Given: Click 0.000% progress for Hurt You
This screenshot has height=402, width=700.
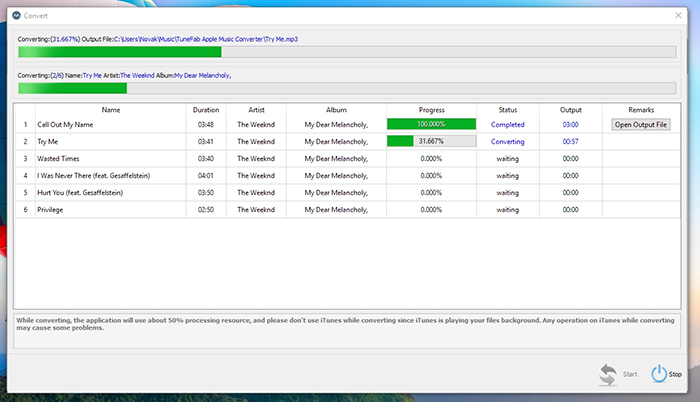Looking at the screenshot, I should 431,193.
